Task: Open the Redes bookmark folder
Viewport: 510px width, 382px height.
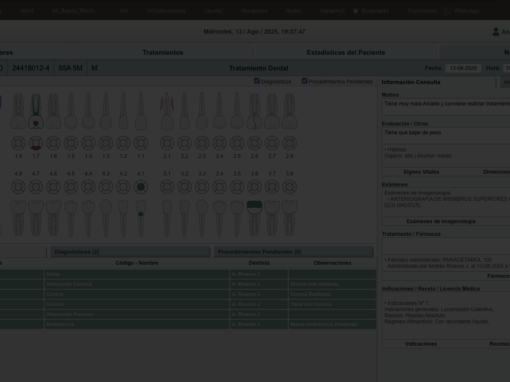Action: pyautogui.click(x=293, y=11)
